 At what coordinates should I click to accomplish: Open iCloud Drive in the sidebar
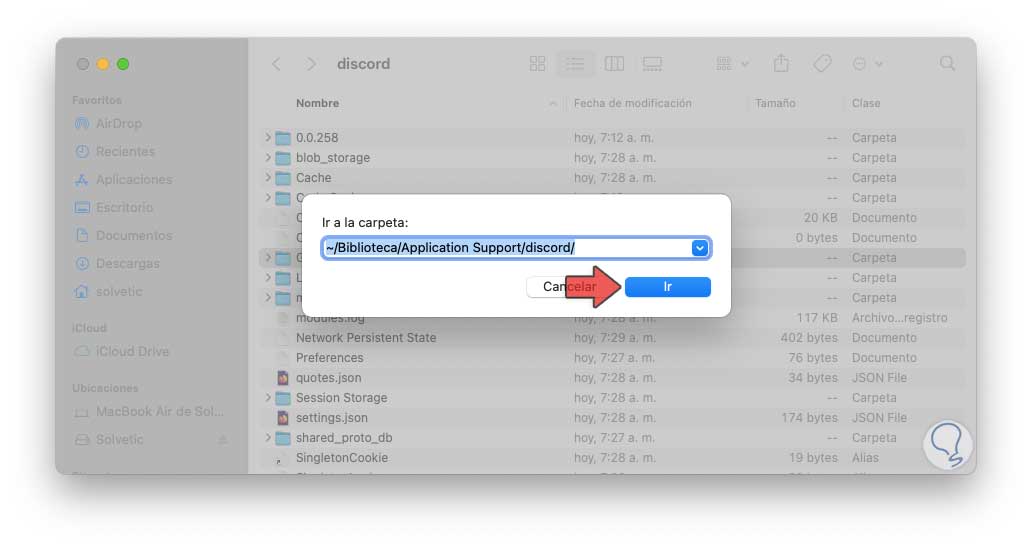[122, 351]
